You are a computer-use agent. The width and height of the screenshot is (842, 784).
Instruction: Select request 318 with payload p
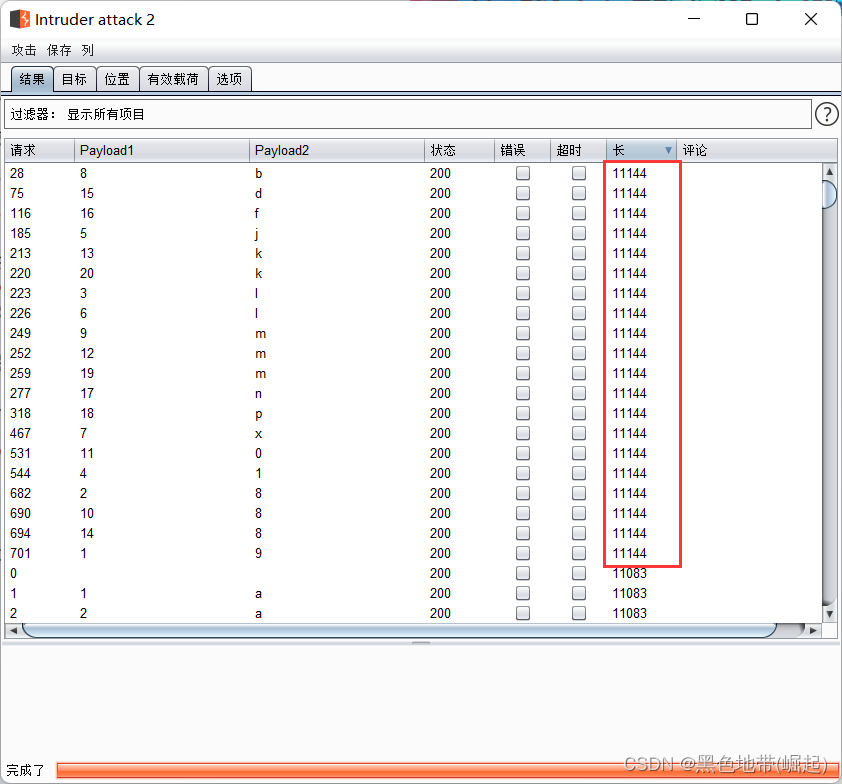pos(413,413)
